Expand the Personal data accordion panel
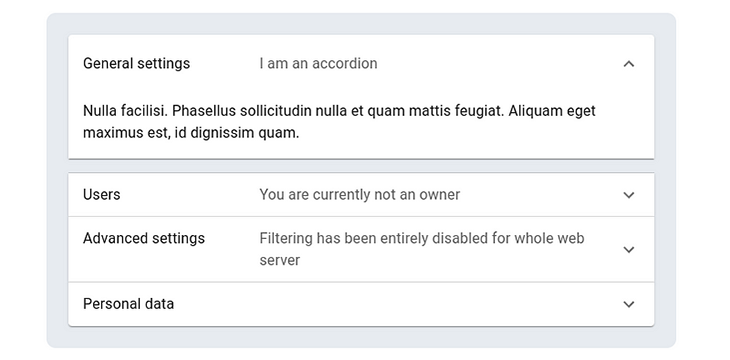 (x=361, y=304)
